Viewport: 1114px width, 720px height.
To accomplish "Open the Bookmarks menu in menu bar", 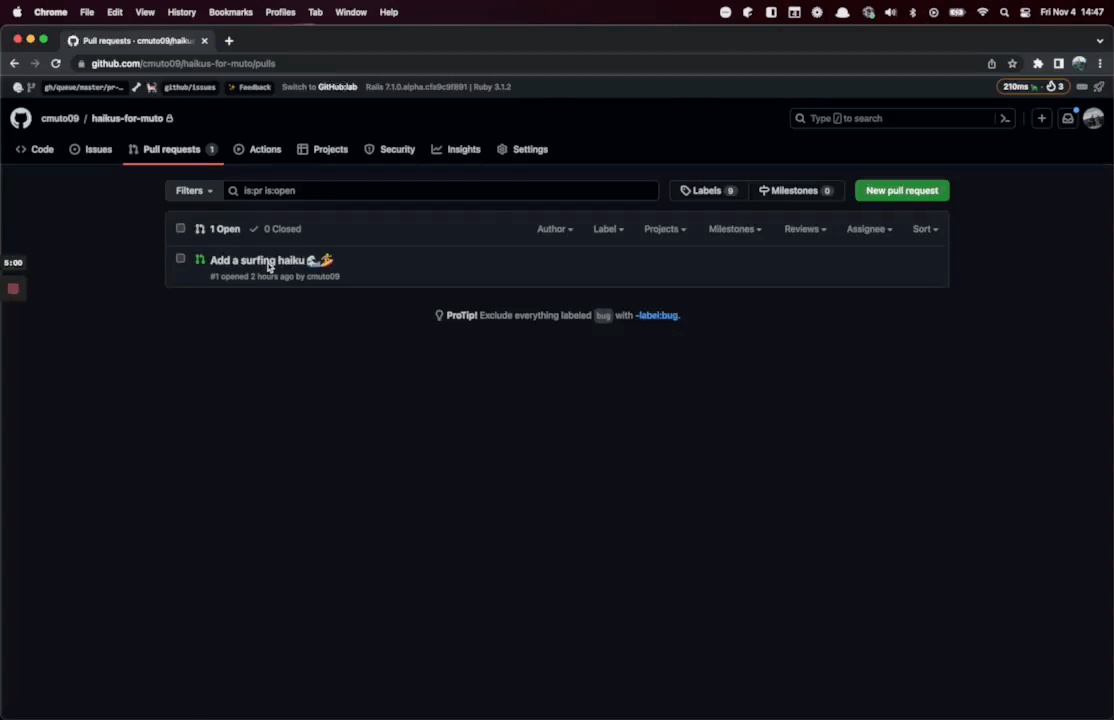I will [230, 12].
